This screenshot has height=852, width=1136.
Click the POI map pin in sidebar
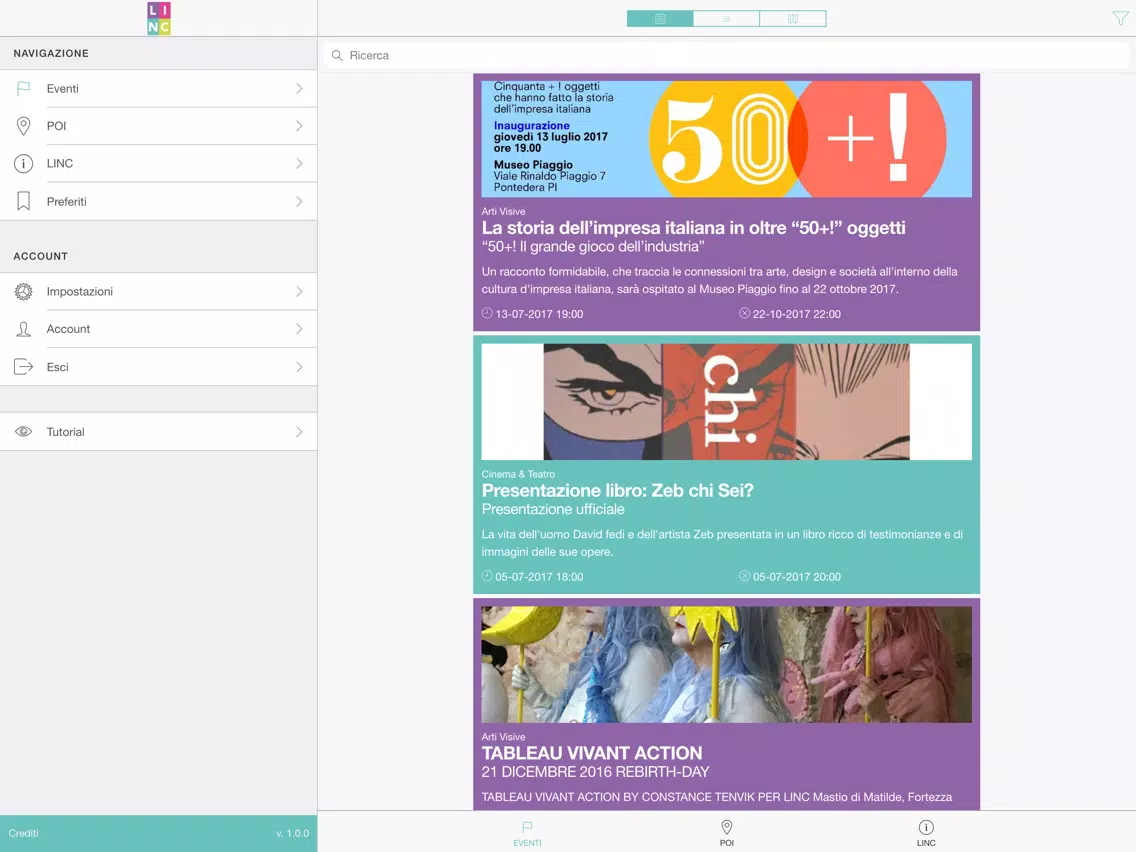click(23, 126)
